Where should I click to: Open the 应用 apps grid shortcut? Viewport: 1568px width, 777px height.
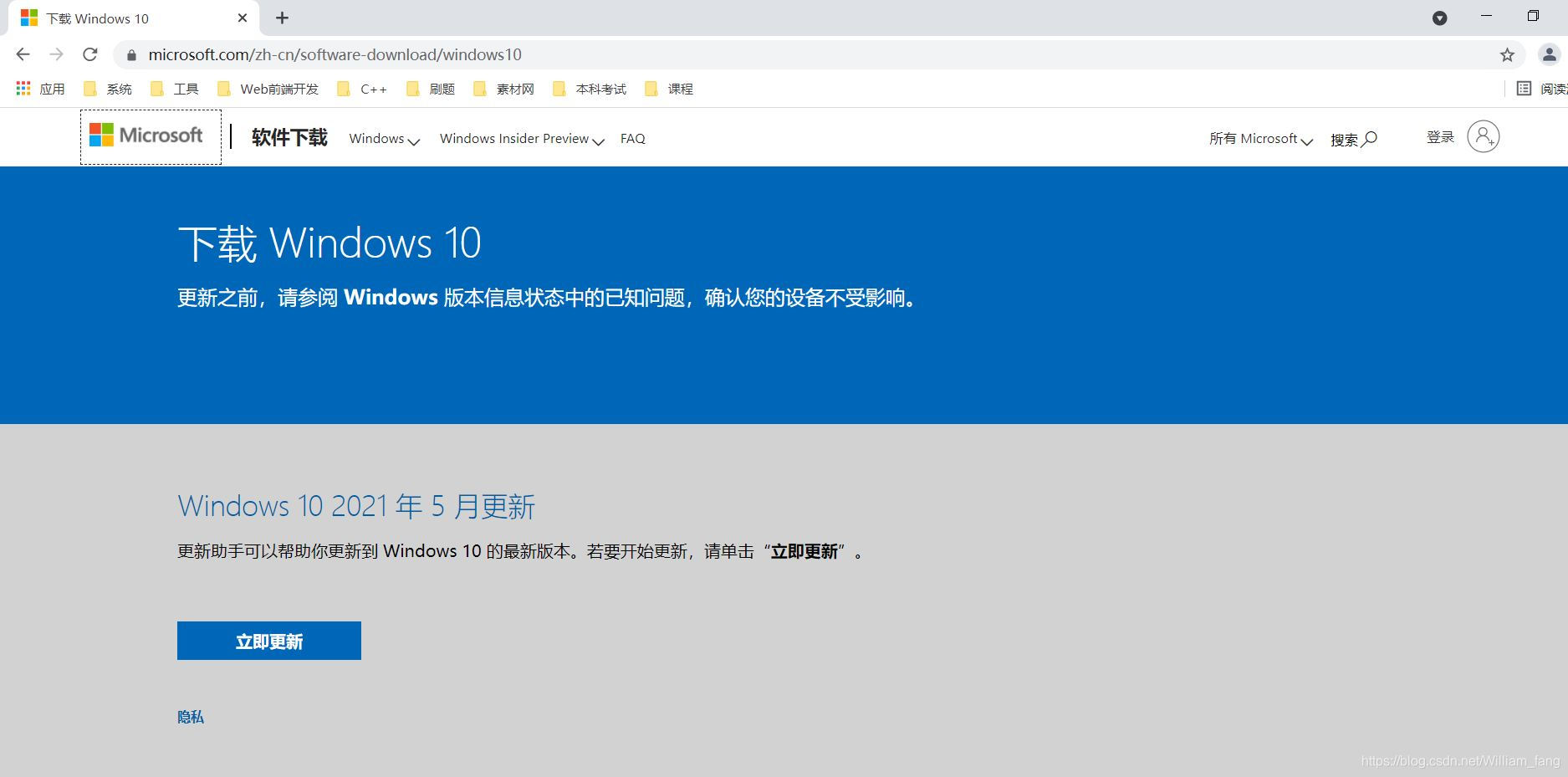40,89
